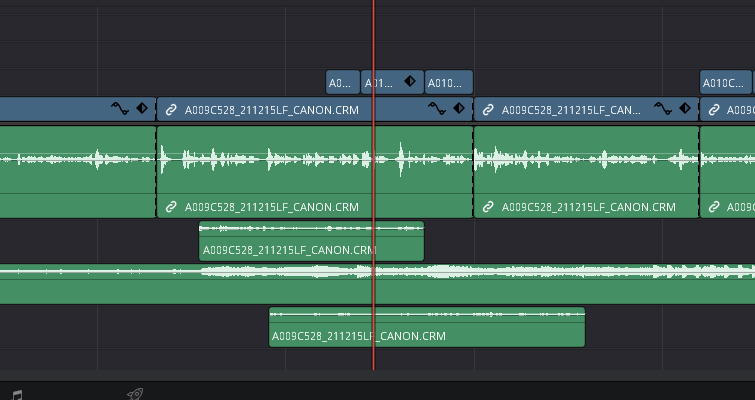Select the A010... clip right of the playhead
The height and width of the screenshot is (400, 755).
click(448, 82)
